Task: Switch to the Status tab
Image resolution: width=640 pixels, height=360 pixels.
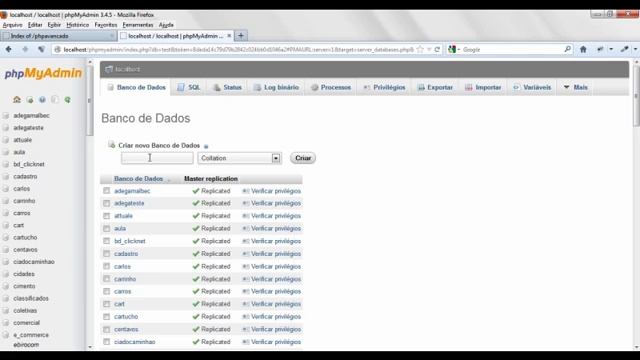Action: (x=227, y=87)
